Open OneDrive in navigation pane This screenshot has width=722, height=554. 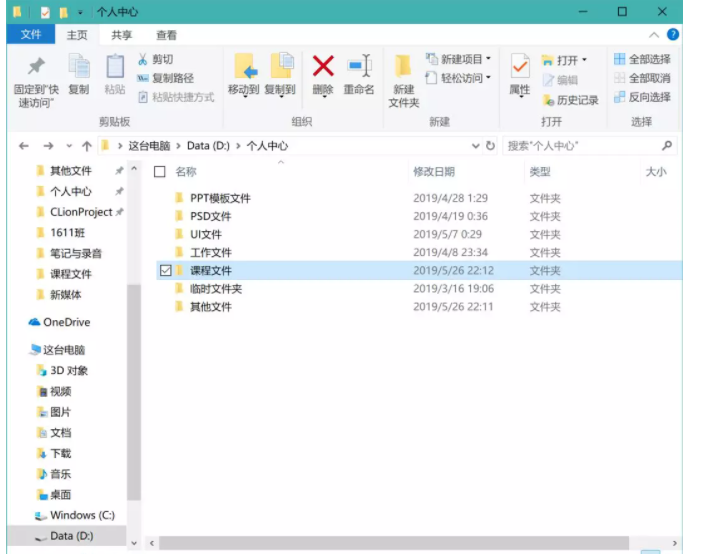point(59,322)
